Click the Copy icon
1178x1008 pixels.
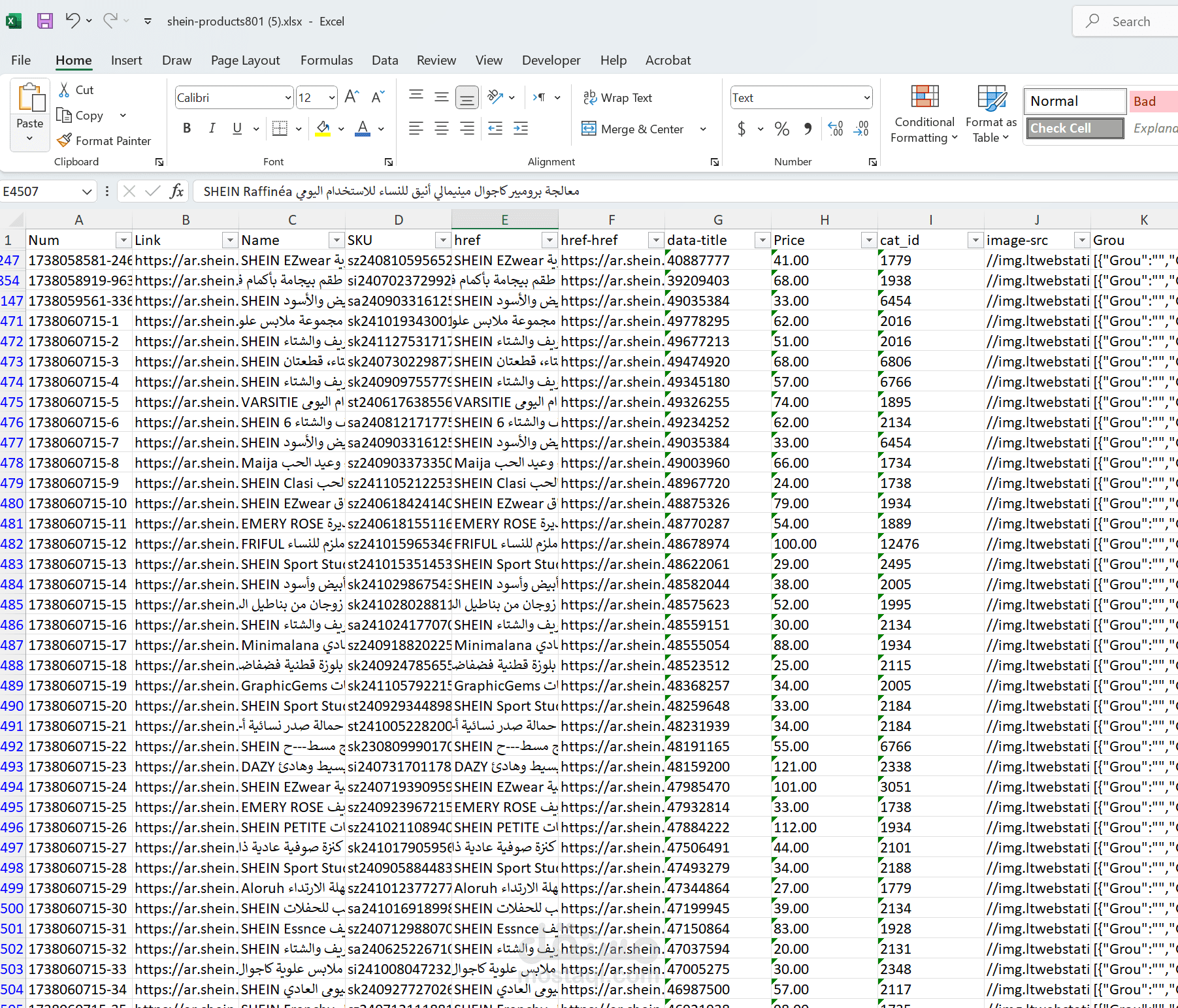tap(64, 116)
